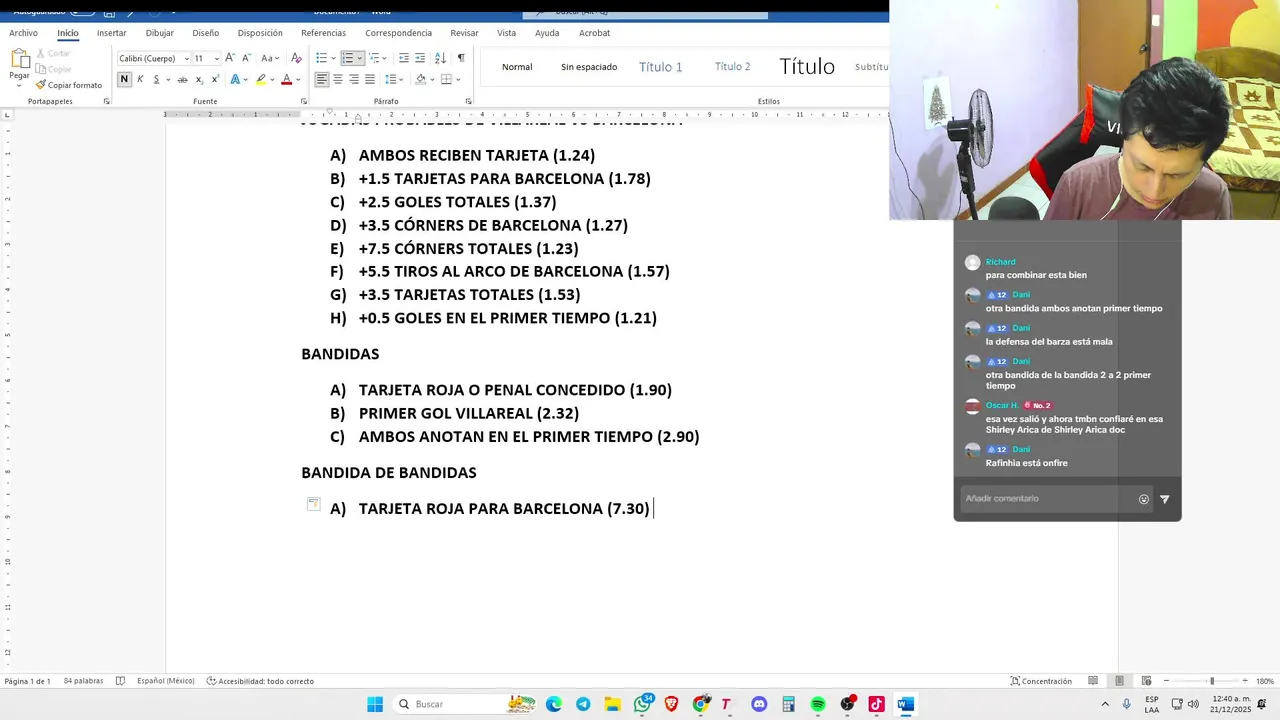The image size is (1280, 720).
Task: Apply the large Título style
Action: [807, 67]
